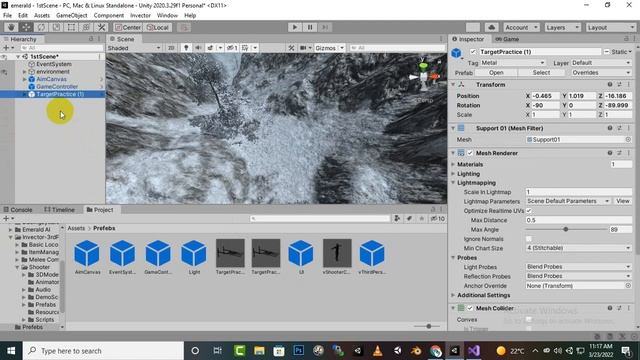The image size is (640, 360).
Task: Select the Light prefab asset
Action: coord(194,257)
